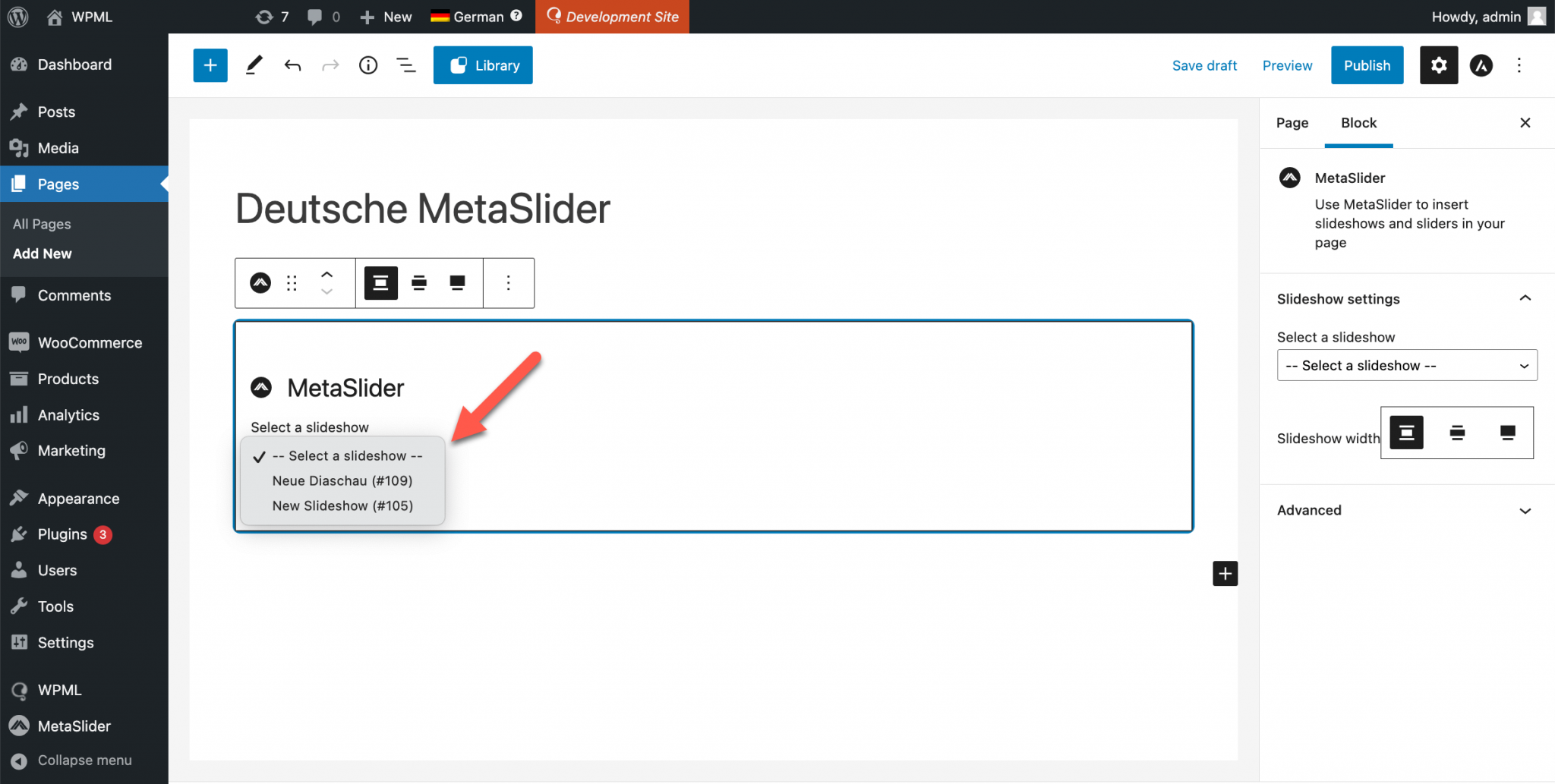Click the blue add block inserter button
1555x784 pixels.
click(x=210, y=65)
